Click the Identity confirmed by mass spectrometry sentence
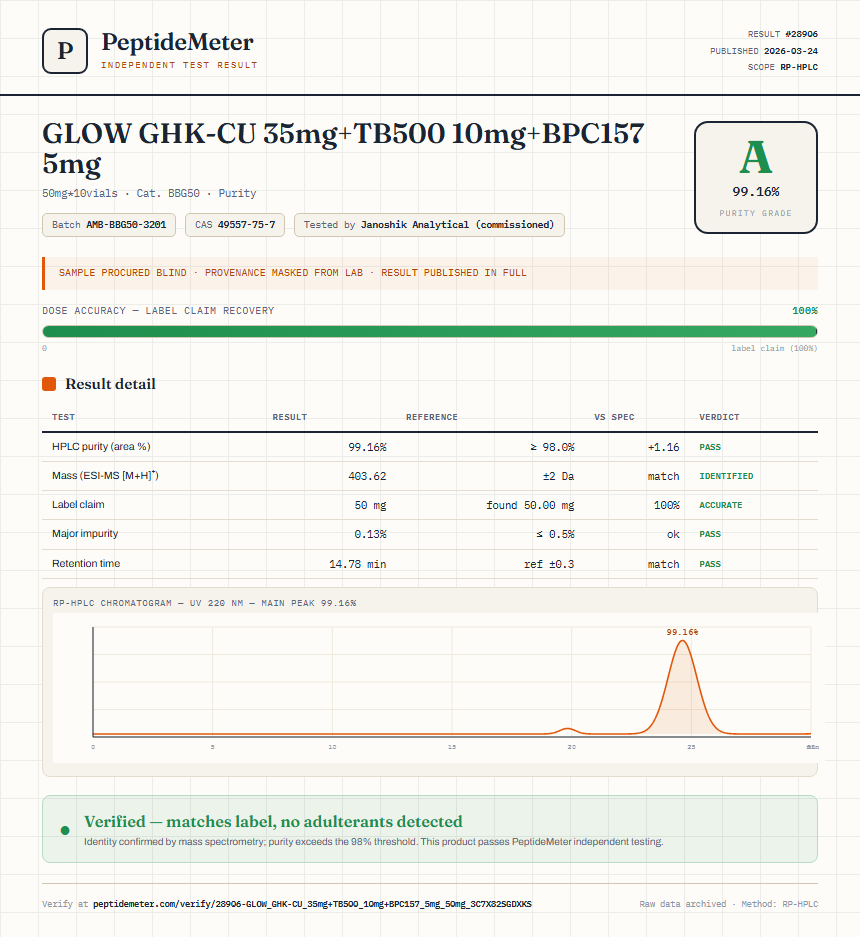Image resolution: width=860 pixels, height=937 pixels. click(374, 841)
